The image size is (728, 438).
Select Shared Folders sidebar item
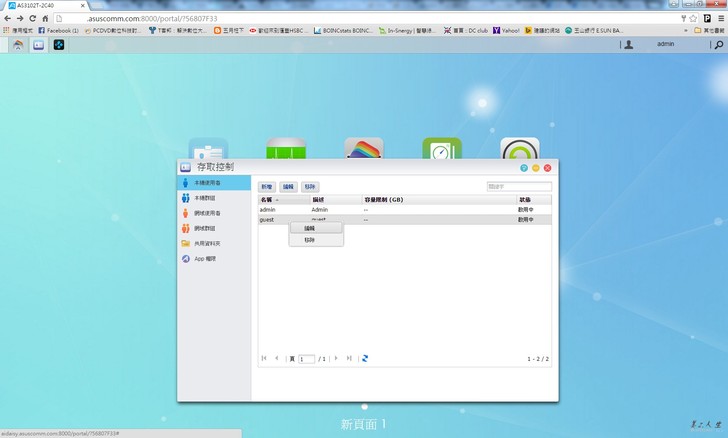pos(214,243)
